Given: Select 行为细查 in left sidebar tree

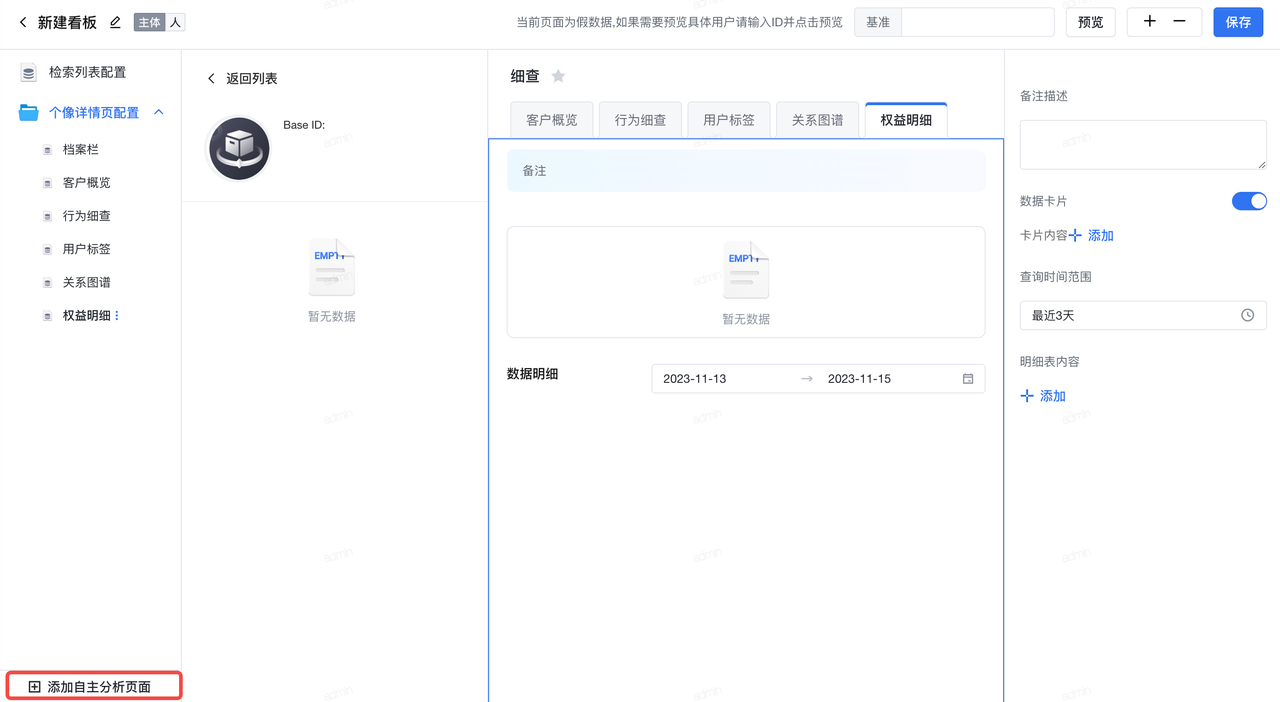Looking at the screenshot, I should coord(87,216).
